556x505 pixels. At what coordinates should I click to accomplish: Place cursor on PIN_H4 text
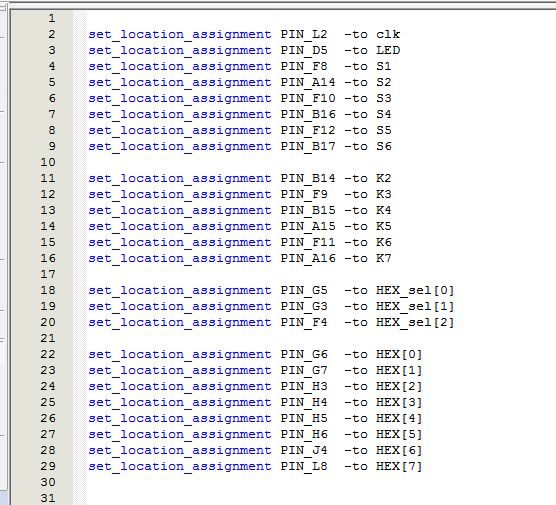pyautogui.click(x=304, y=402)
